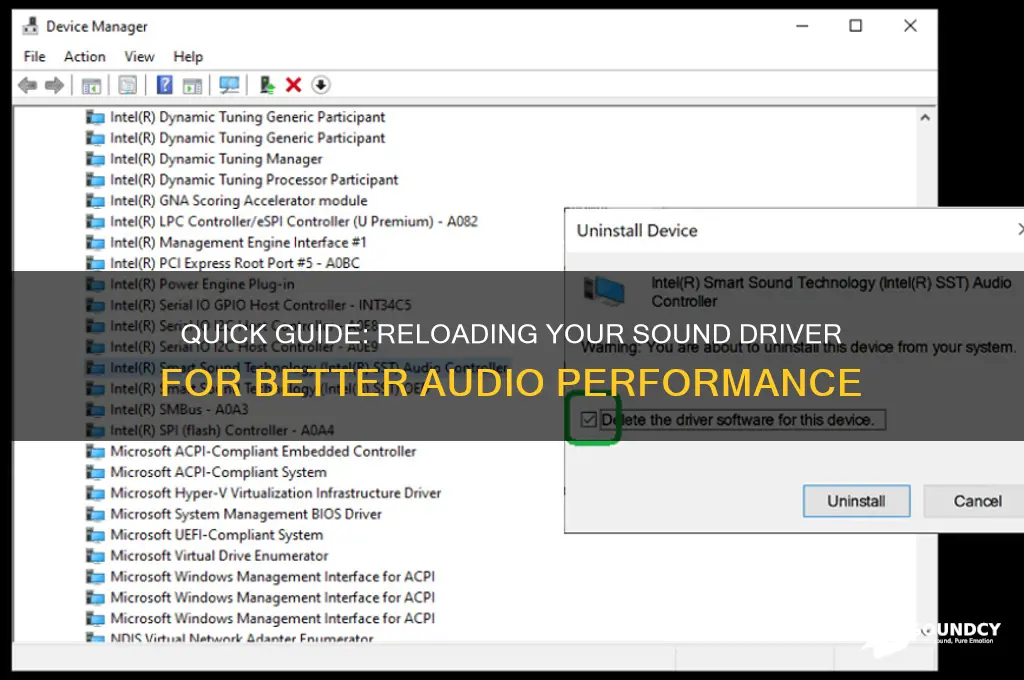Click the Uninstall Device dialog title
The width and height of the screenshot is (1024, 680).
(x=637, y=231)
